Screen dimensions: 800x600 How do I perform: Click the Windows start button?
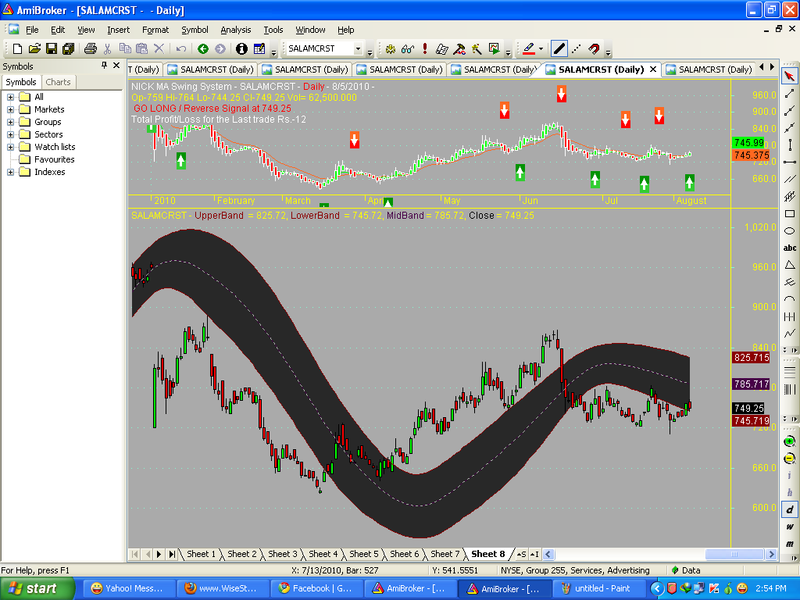click(37, 588)
